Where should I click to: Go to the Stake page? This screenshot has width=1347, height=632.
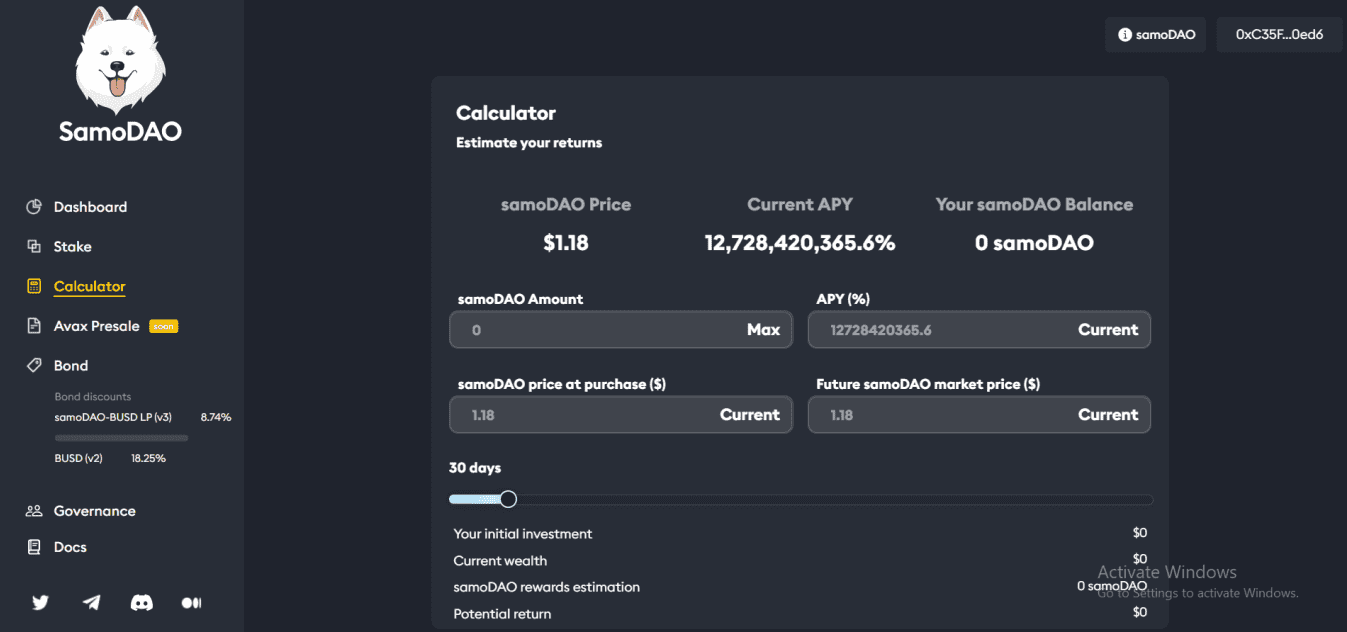point(72,246)
